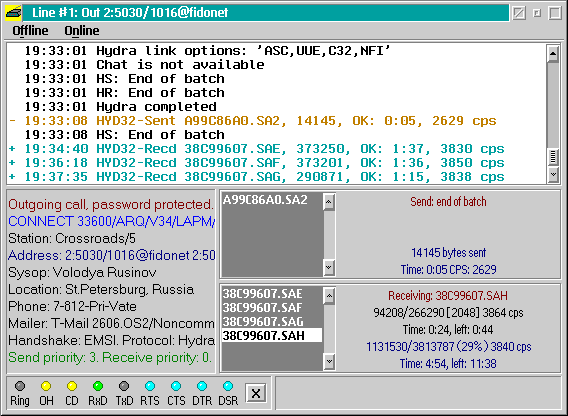
Task: Click '94208/266290 [2048] 3864 cps' text
Action: click(448, 313)
